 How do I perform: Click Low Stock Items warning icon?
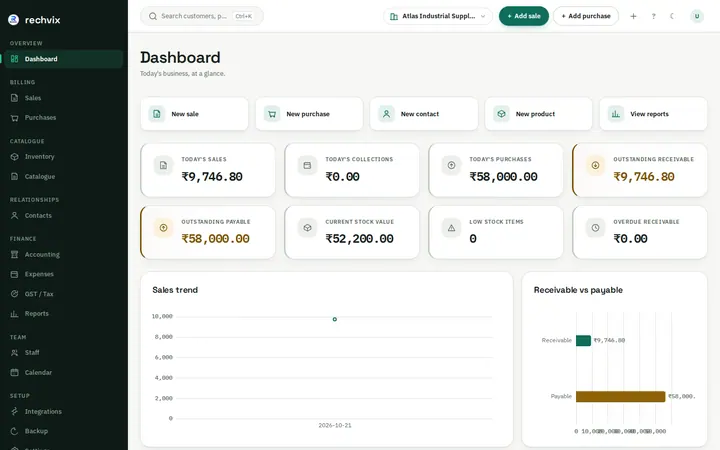[451, 228]
